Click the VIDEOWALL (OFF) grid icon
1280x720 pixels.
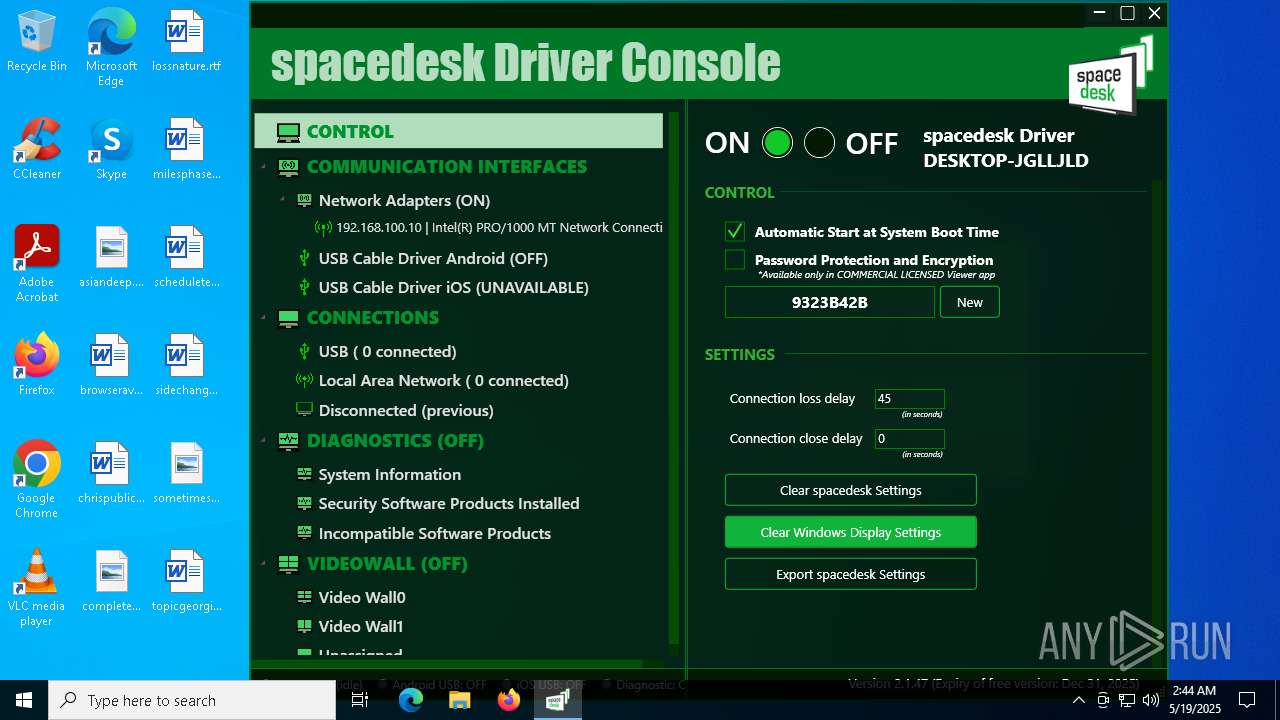[x=288, y=564]
